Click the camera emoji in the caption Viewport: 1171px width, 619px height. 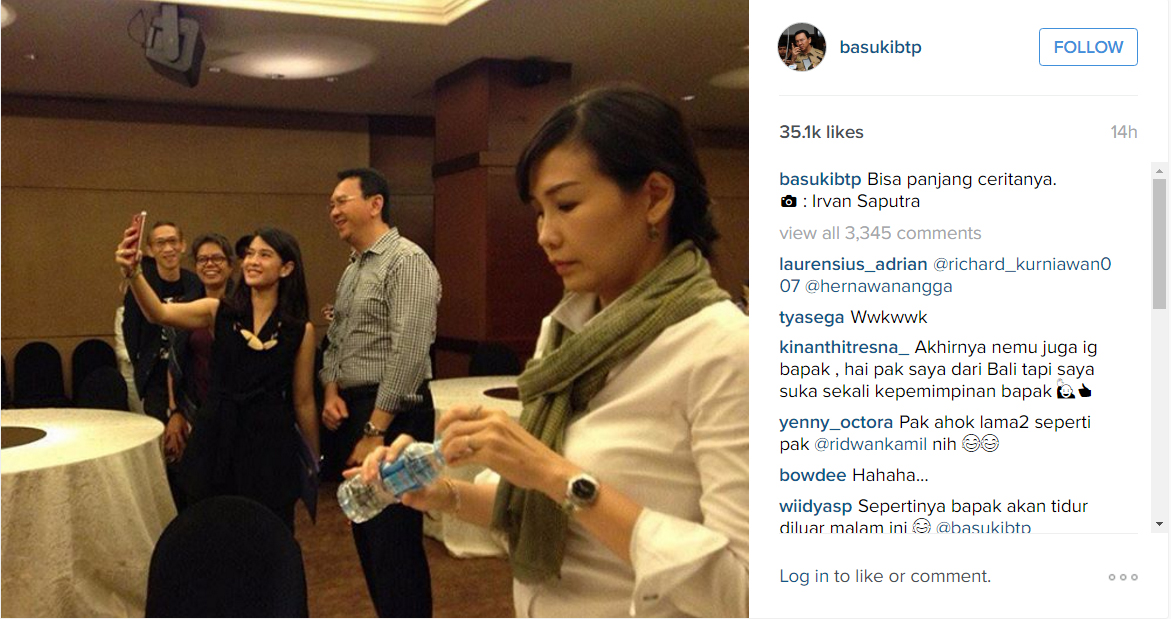click(x=788, y=202)
